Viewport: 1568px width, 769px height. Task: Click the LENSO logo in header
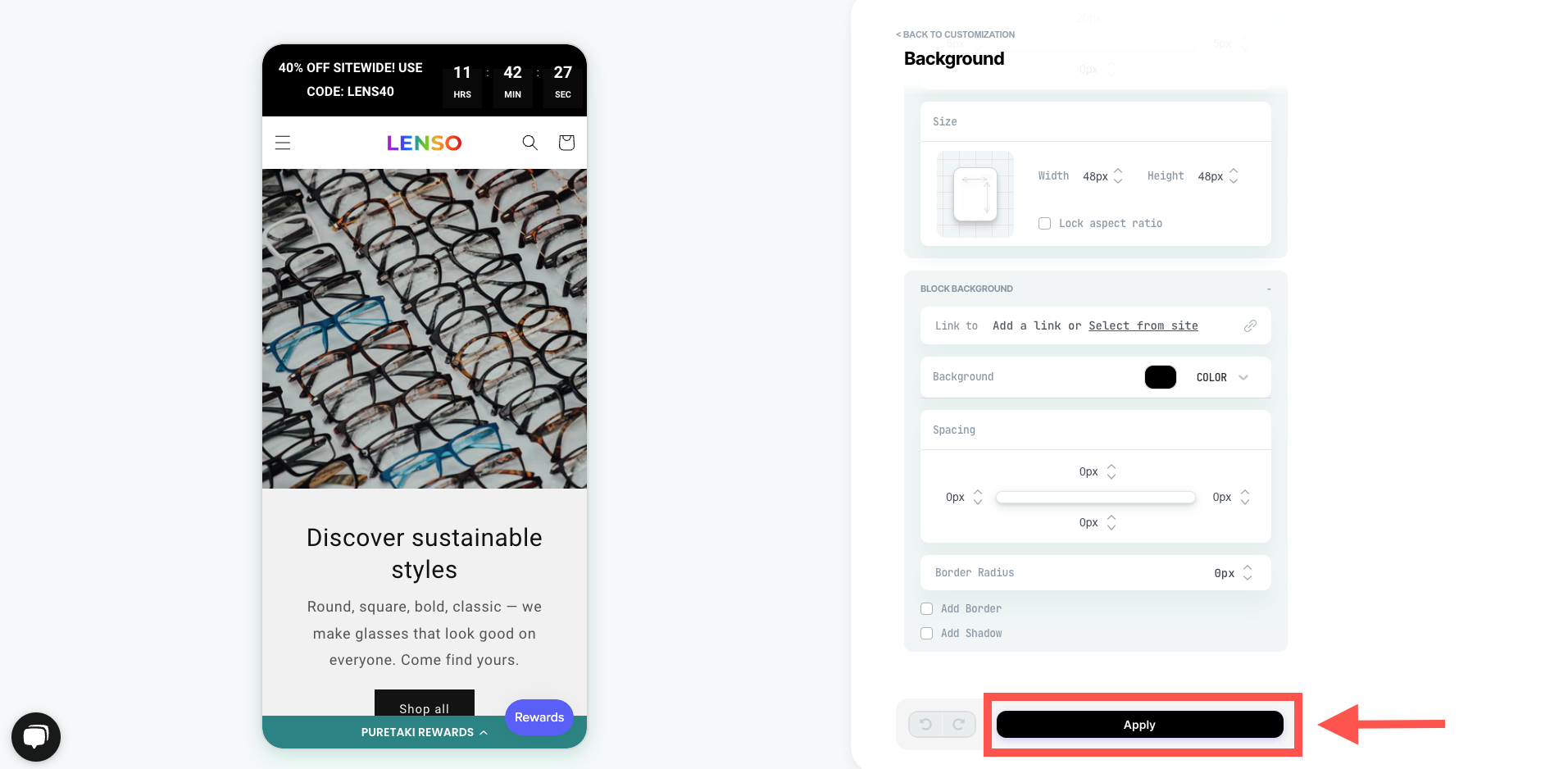point(425,143)
